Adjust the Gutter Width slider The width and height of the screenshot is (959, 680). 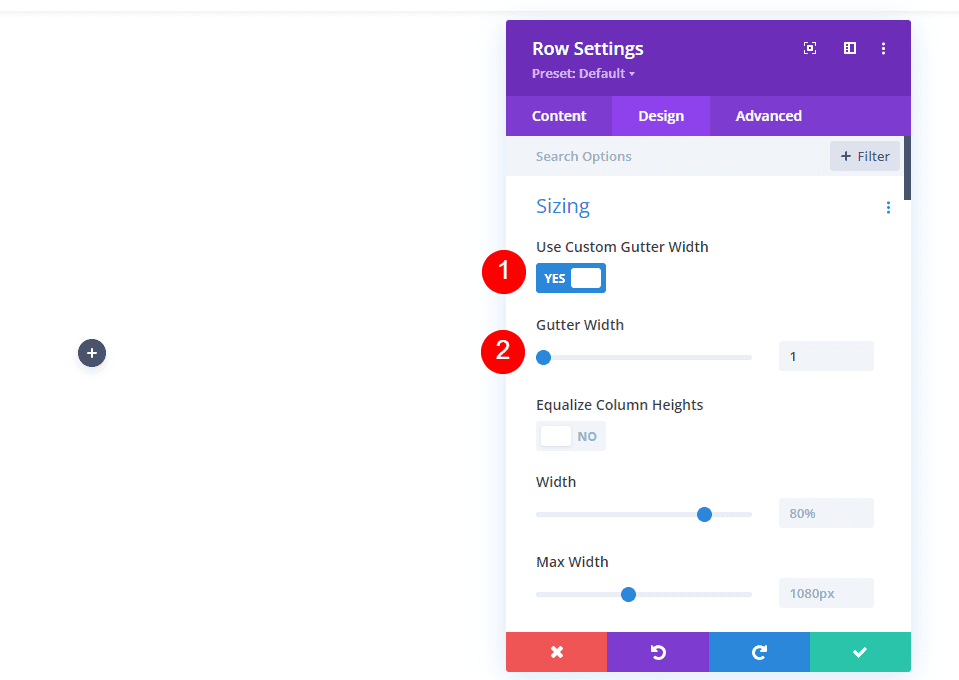543,356
